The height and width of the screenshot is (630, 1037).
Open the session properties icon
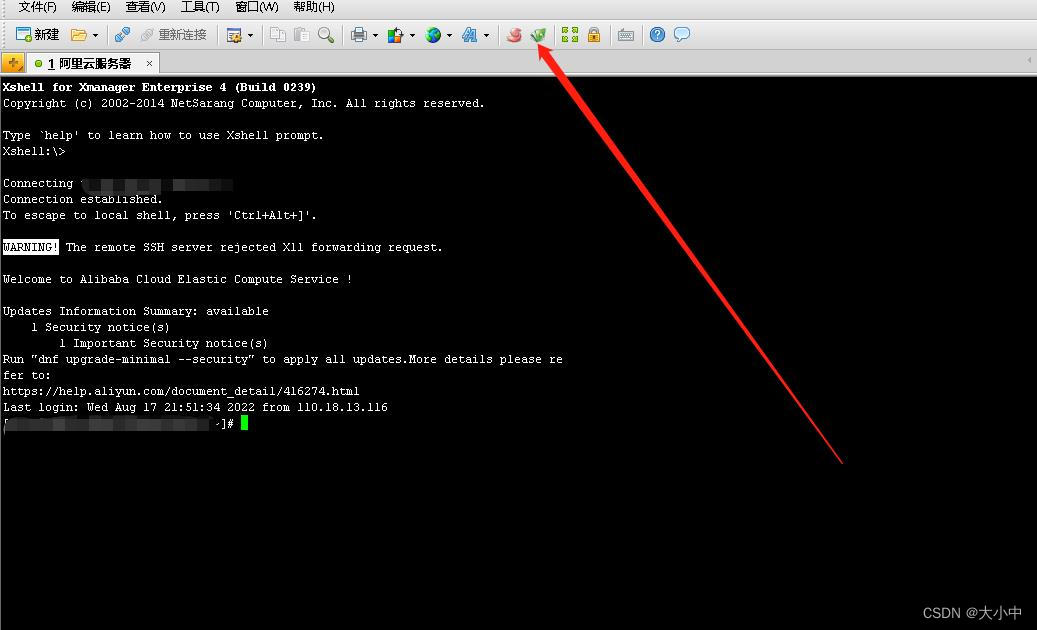233,35
